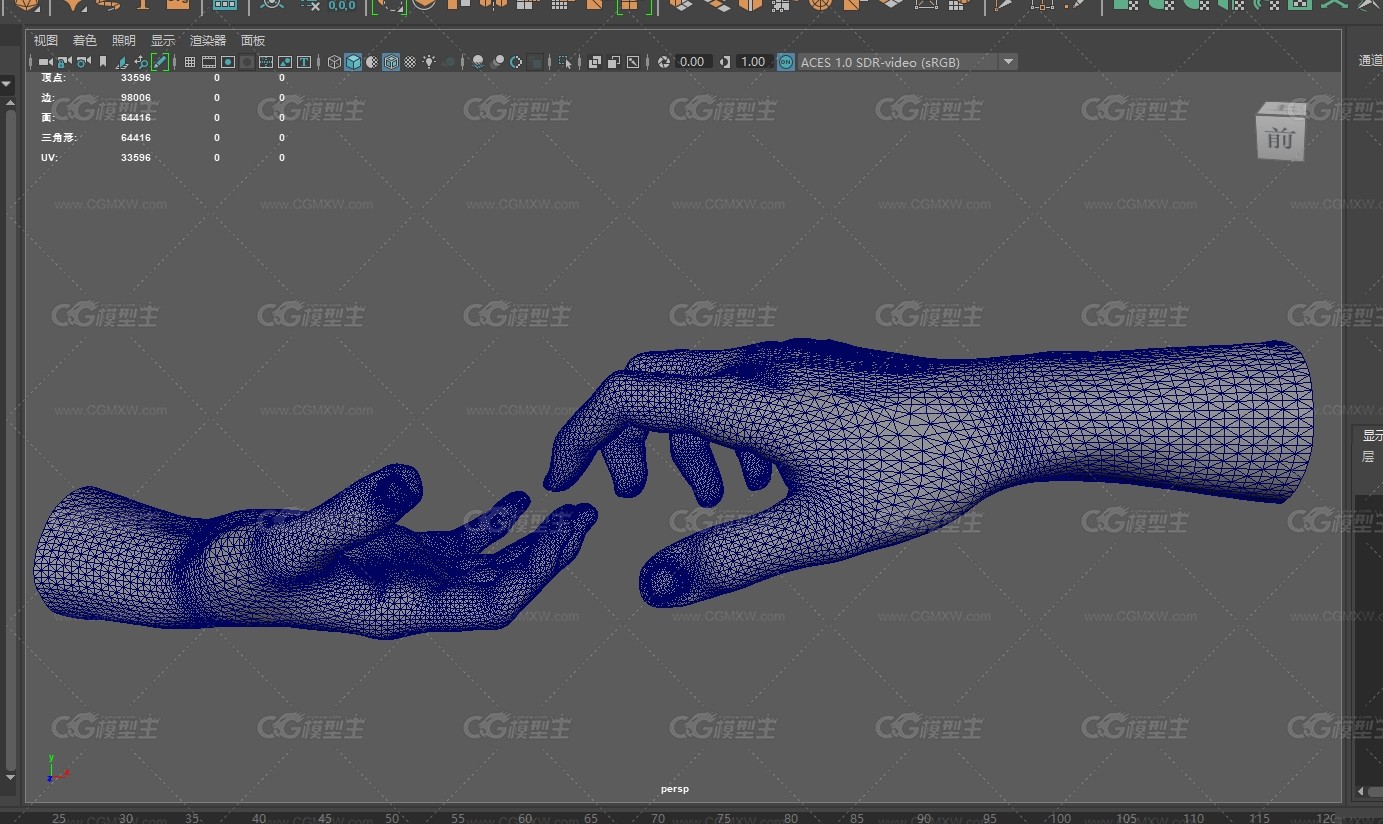Enable the Textured checker-sphere icon
Viewport: 1383px width, 824px height.
tap(410, 62)
